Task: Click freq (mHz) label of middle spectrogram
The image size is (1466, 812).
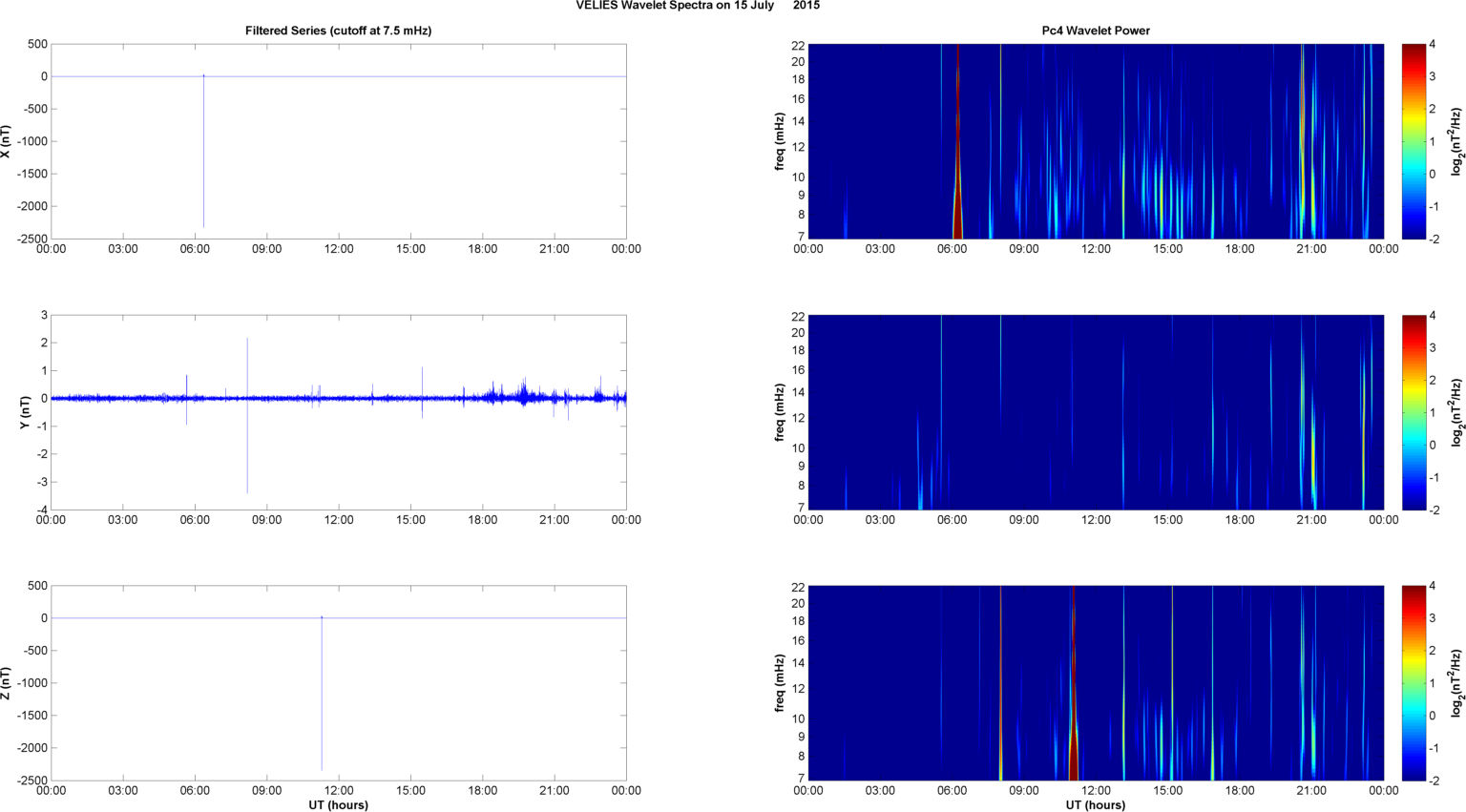Action: (x=780, y=412)
